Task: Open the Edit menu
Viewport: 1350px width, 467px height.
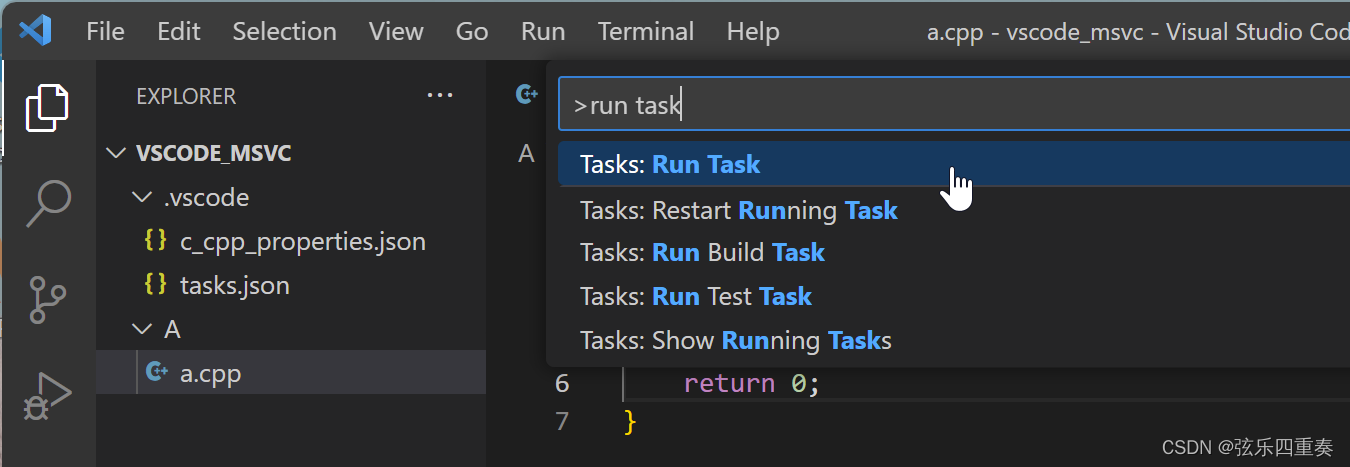Action: pyautogui.click(x=178, y=31)
